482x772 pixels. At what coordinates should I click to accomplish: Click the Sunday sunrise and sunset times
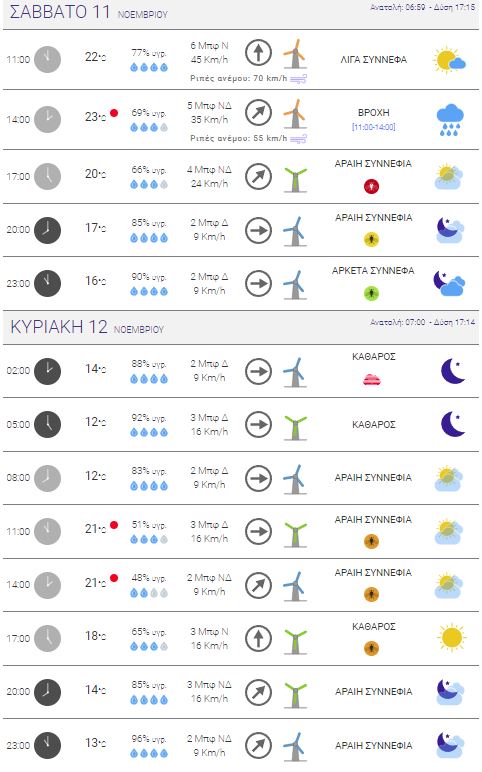point(422,322)
